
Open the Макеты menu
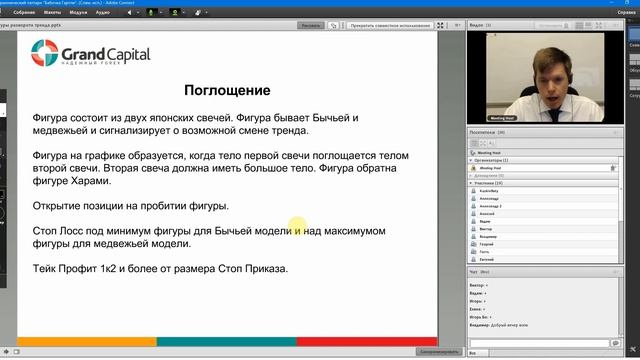[52, 12]
